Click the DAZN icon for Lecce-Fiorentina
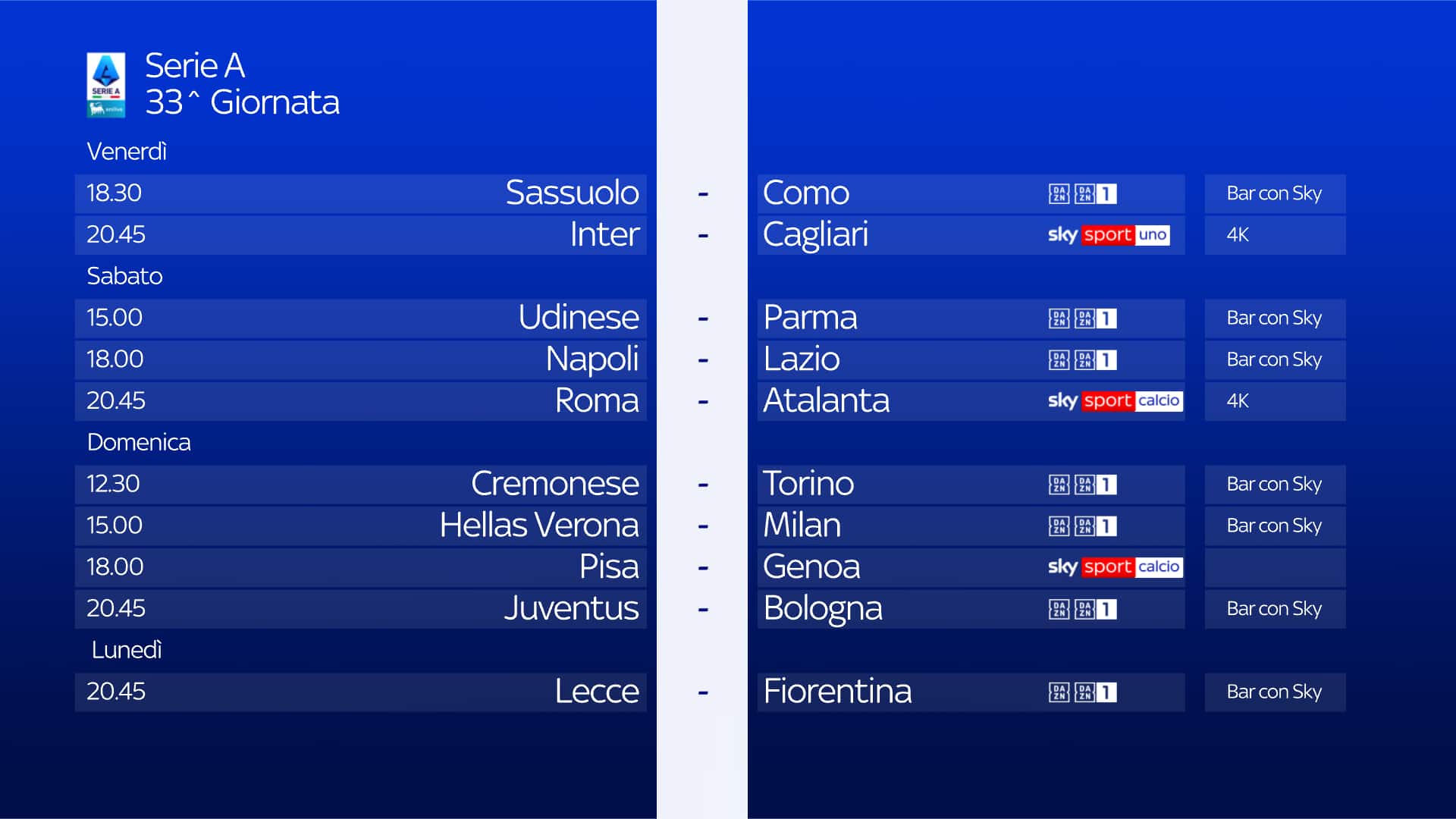The image size is (1456, 819). [1059, 692]
